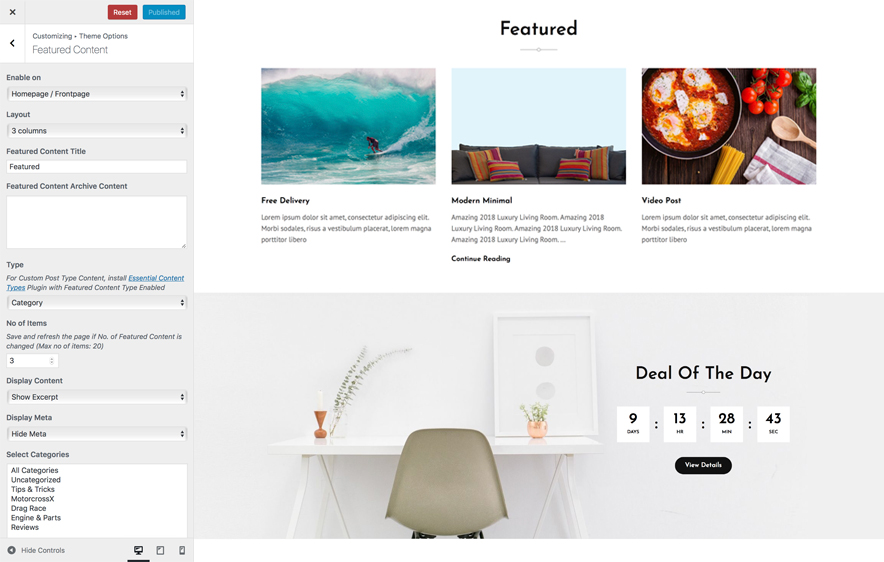Open the Essential Content Types plugin link
This screenshot has width=884, height=562.
pos(95,282)
